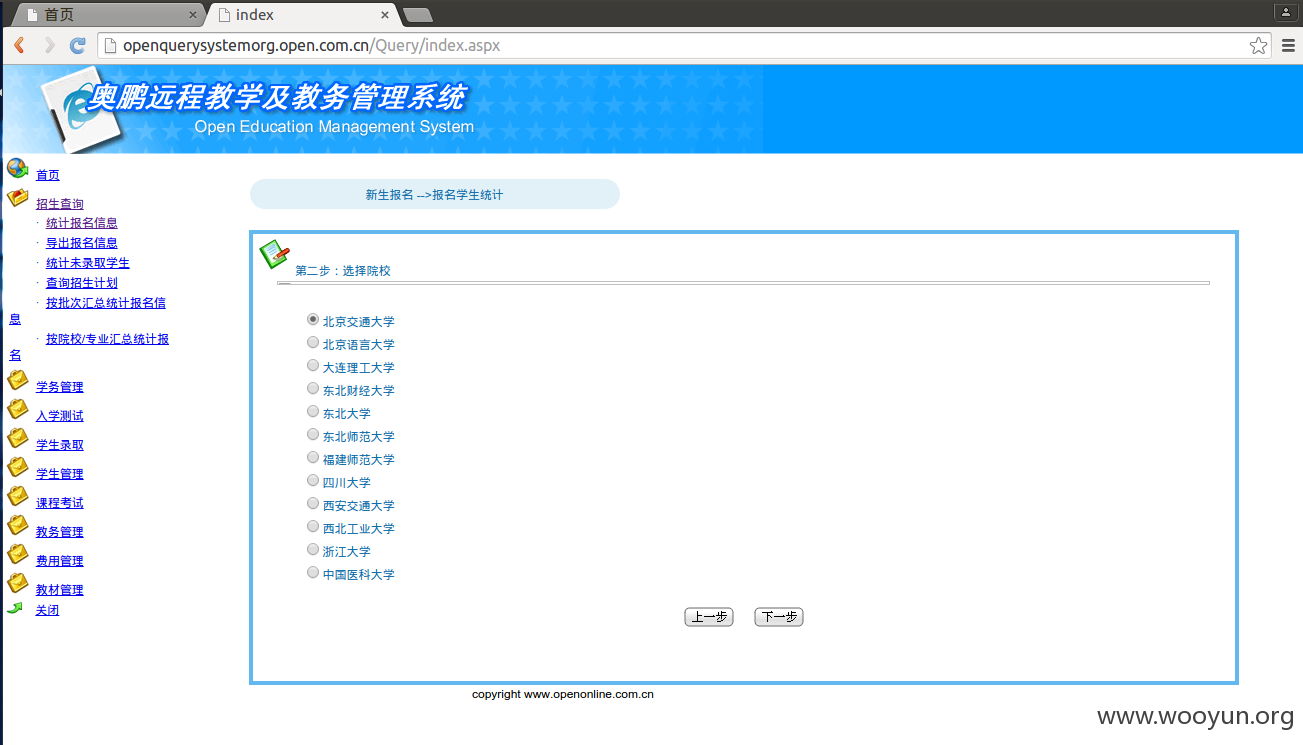Screen dimensions: 1303x745
Task: Reload the page with refresh icon
Action: pyautogui.click(x=77, y=45)
